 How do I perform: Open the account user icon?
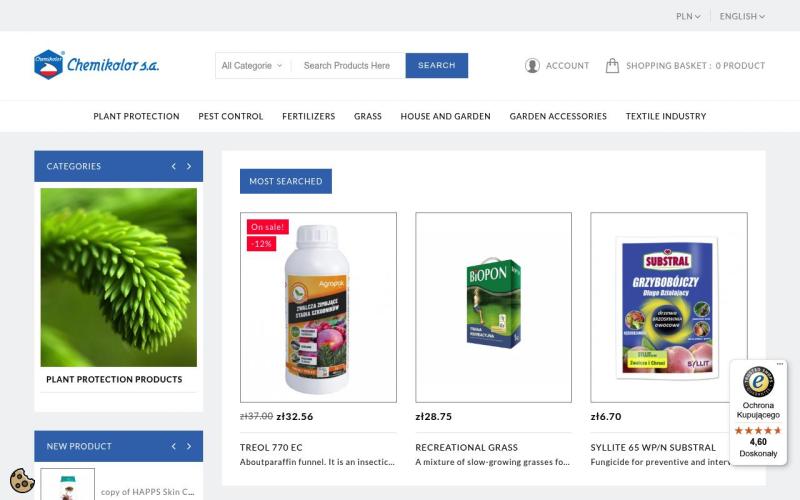pyautogui.click(x=532, y=65)
